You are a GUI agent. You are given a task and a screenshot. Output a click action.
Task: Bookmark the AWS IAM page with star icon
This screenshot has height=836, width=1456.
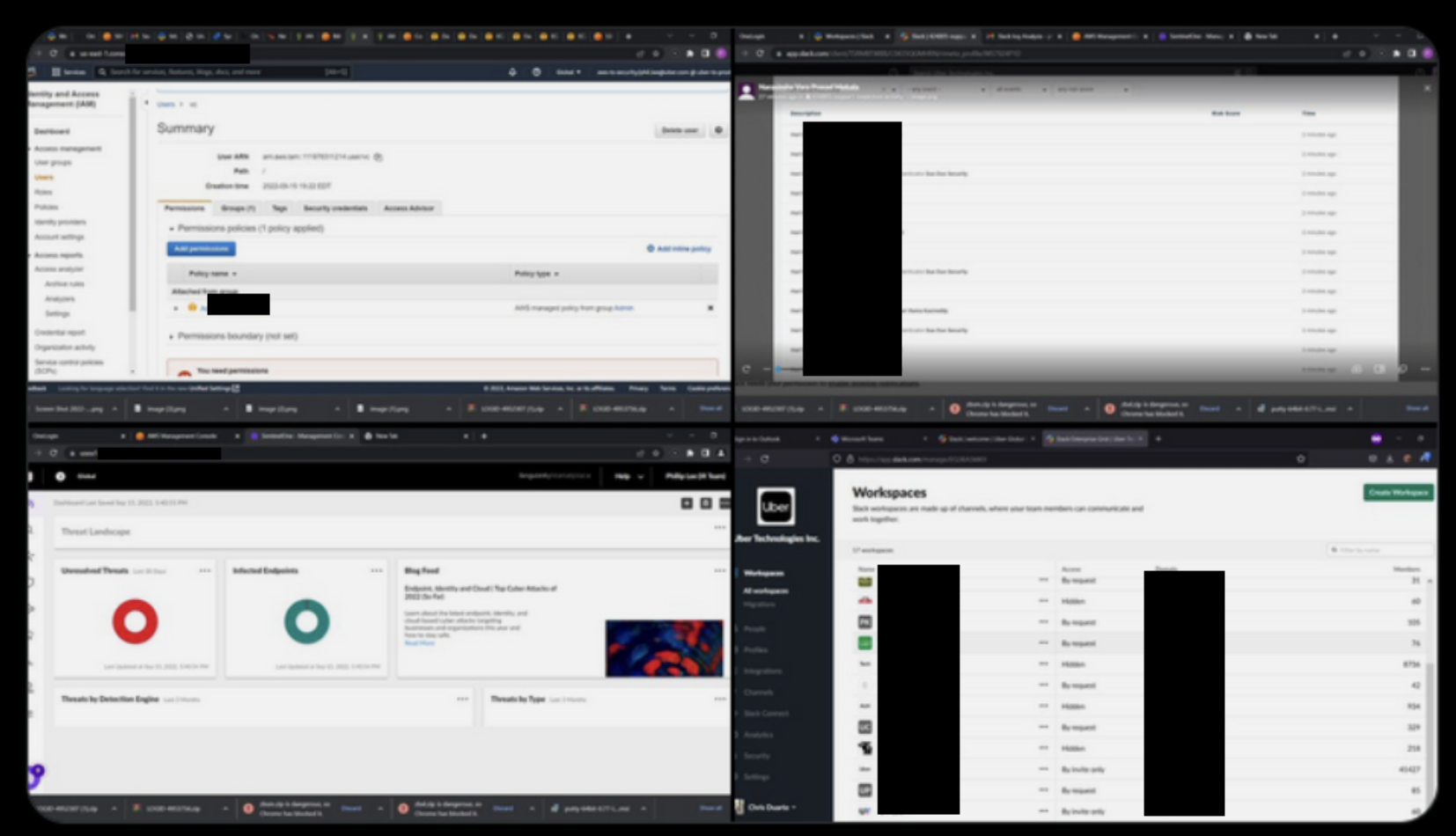(x=655, y=54)
